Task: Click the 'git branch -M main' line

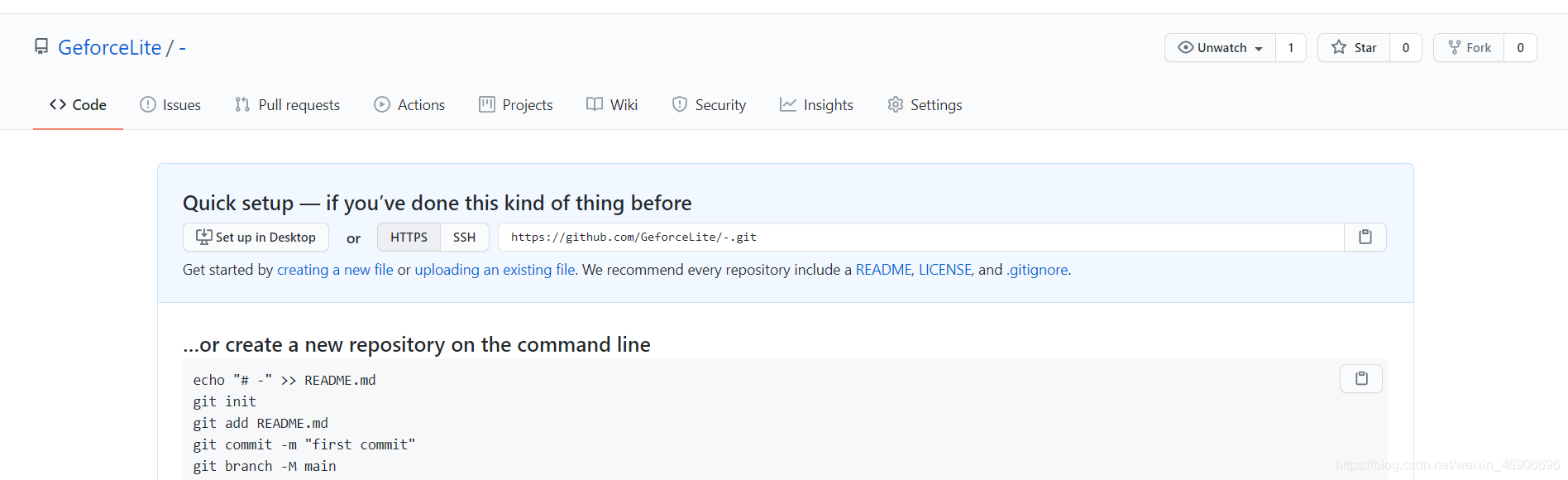Action: point(265,466)
